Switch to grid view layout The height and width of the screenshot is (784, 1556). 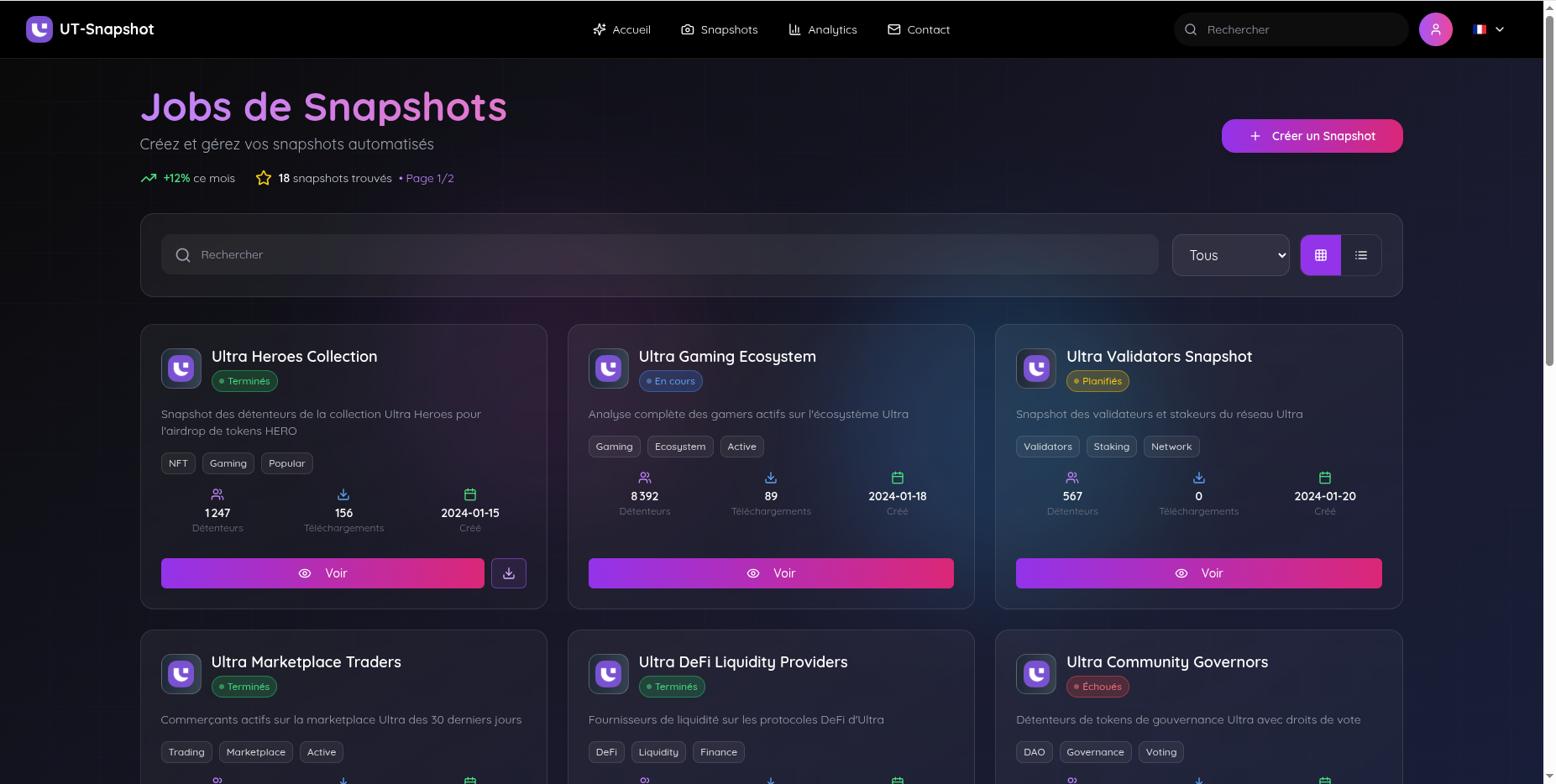[x=1320, y=255]
